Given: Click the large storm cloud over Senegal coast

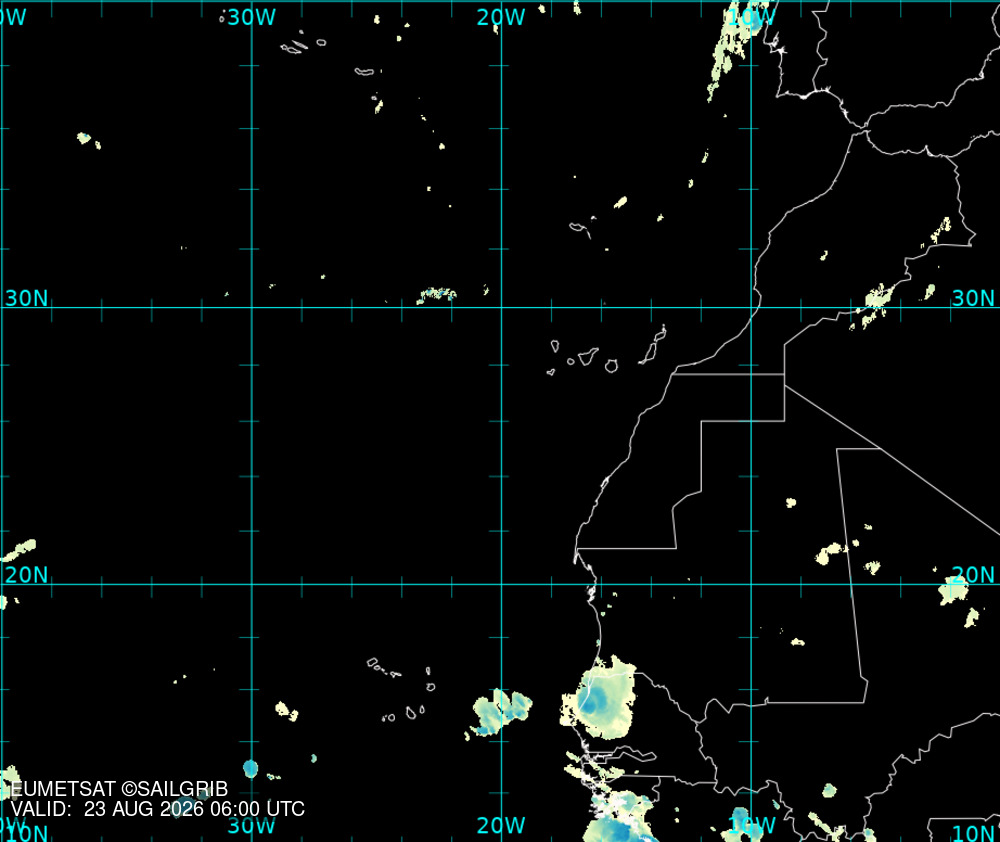Looking at the screenshot, I should pyautogui.click(x=599, y=698).
